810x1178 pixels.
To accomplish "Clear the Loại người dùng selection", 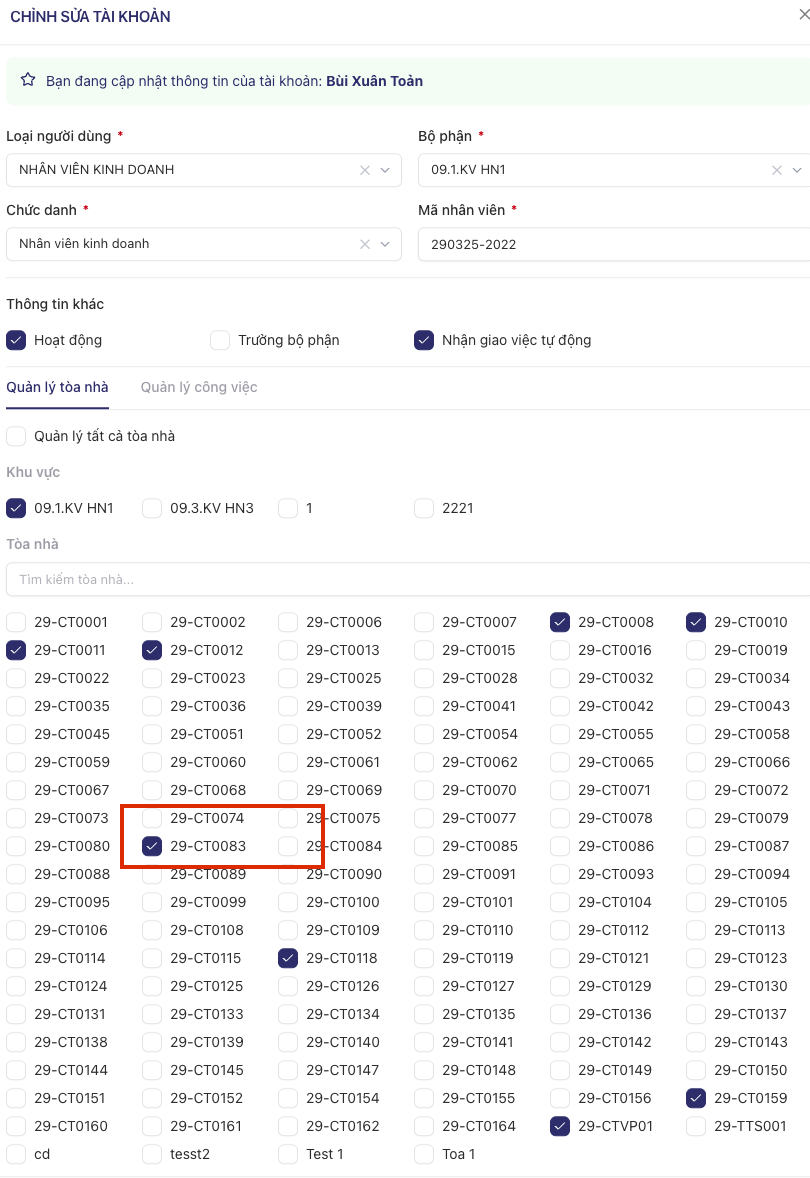I will coord(365,170).
